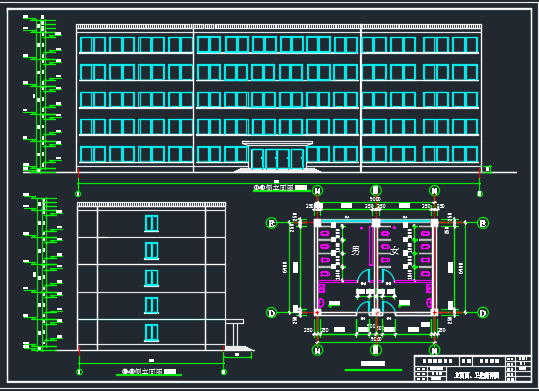Select the green underline below plan title
Screen dimensions: 539x391
pyautogui.click(x=373, y=370)
